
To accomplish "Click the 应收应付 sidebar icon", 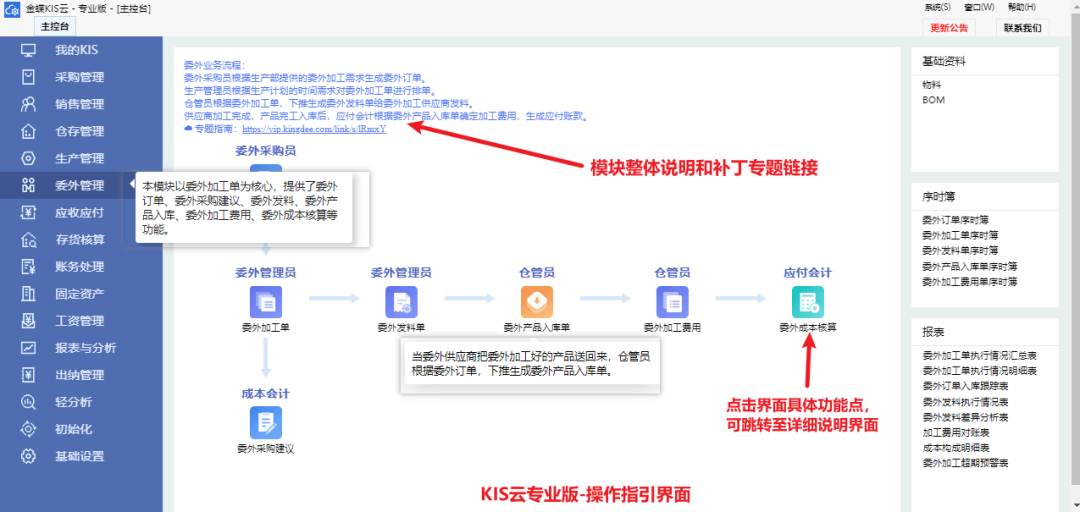I will [x=28, y=212].
